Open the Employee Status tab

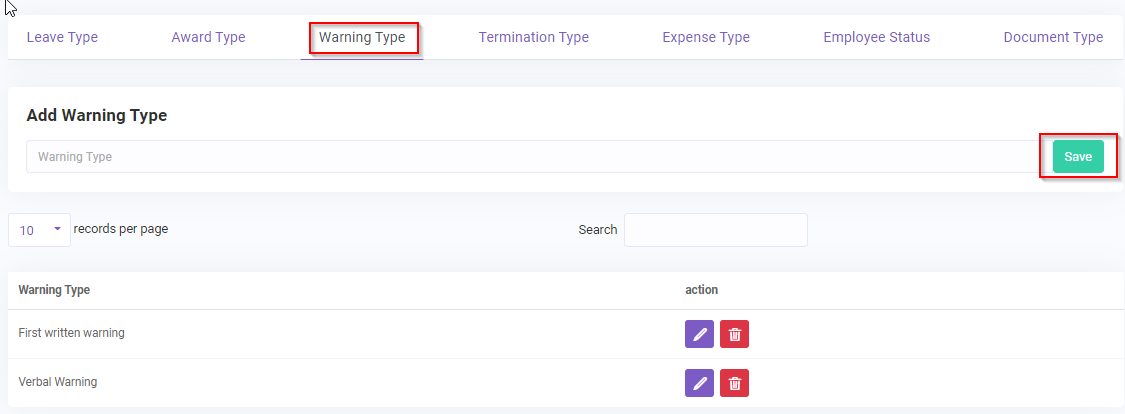pyautogui.click(x=876, y=38)
